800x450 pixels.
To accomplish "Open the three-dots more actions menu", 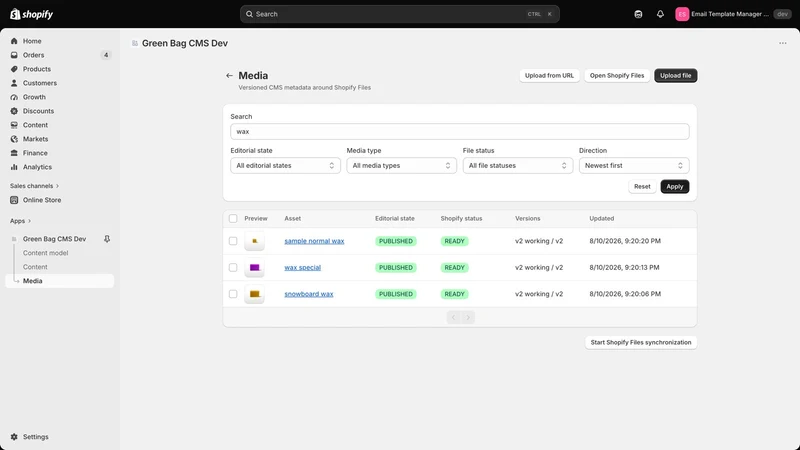I will (783, 43).
